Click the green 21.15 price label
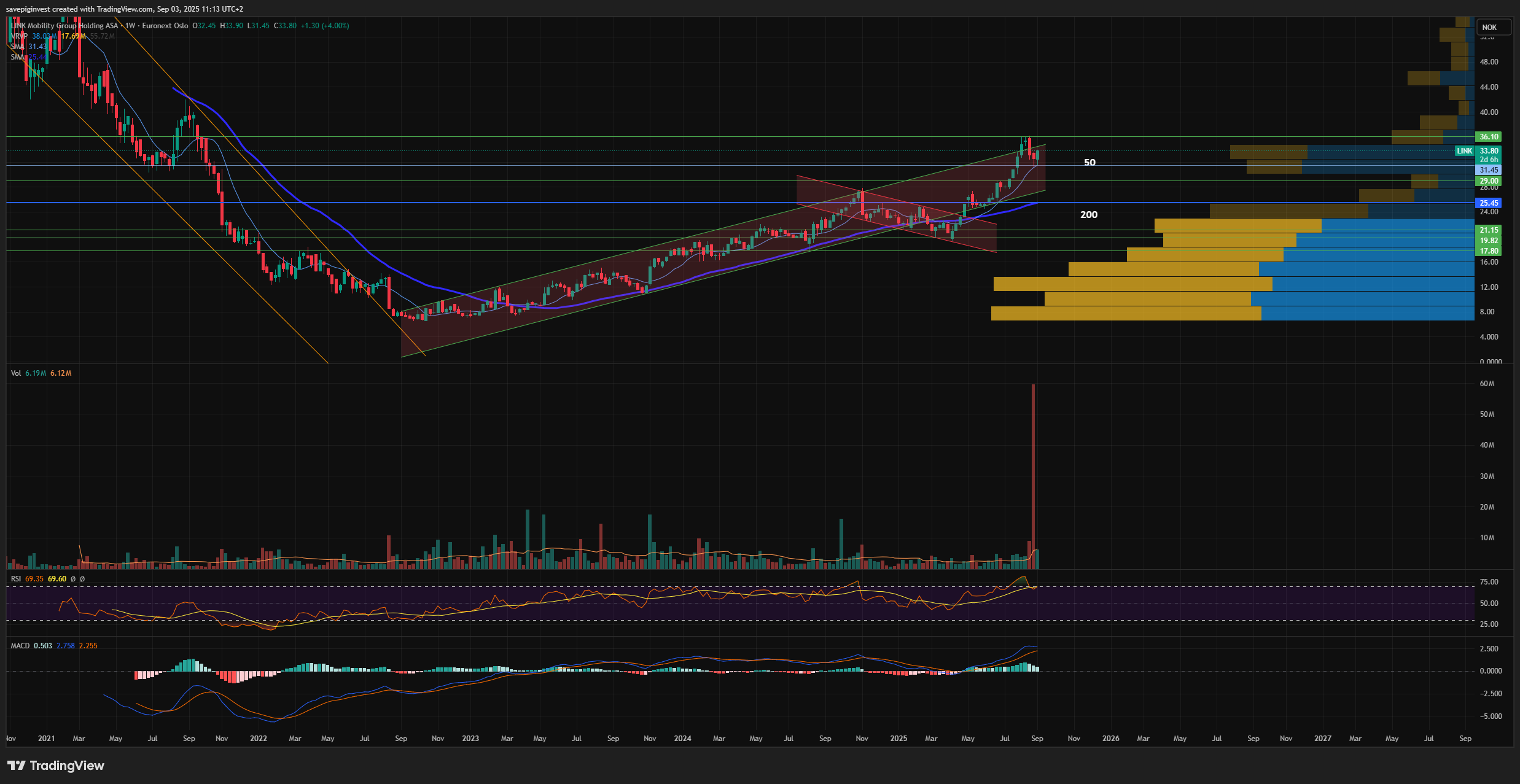Viewport: 1520px width, 784px height. [1489, 230]
